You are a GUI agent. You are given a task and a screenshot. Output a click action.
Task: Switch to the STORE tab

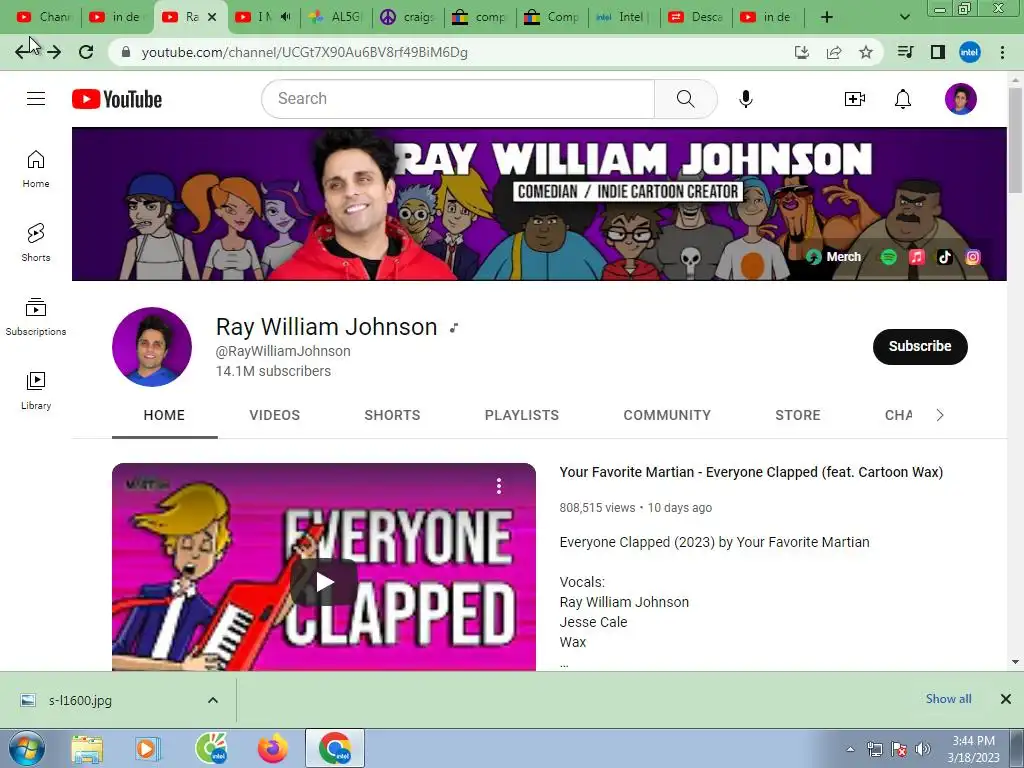click(x=797, y=415)
